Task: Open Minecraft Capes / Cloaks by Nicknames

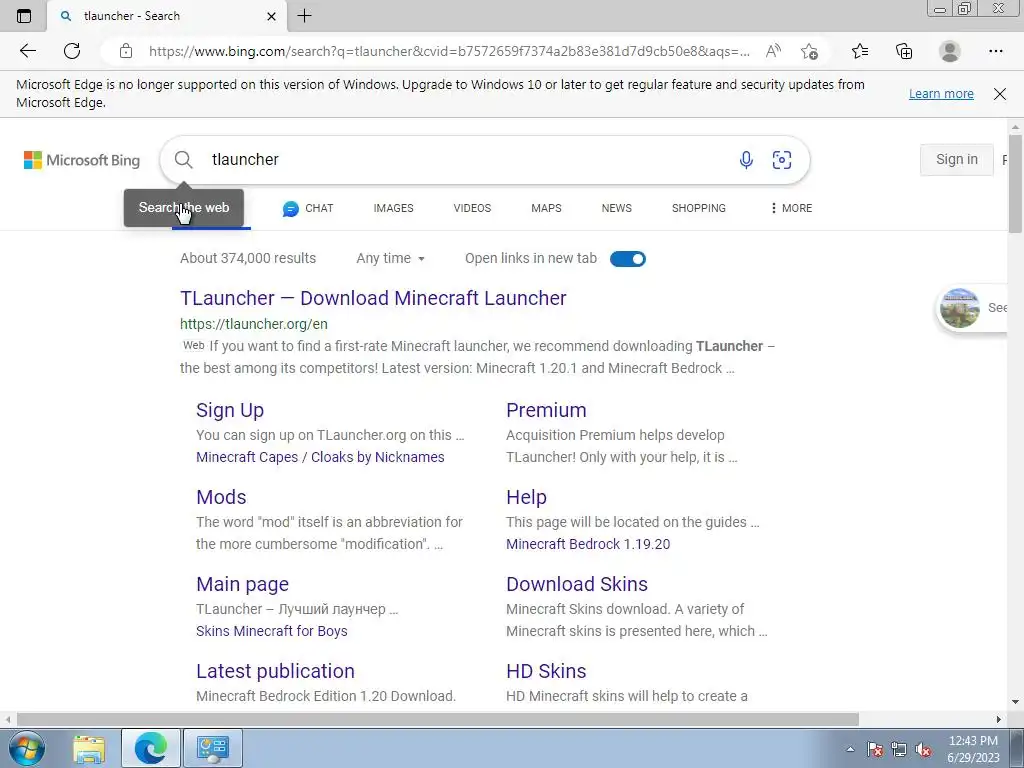Action: pos(320,457)
